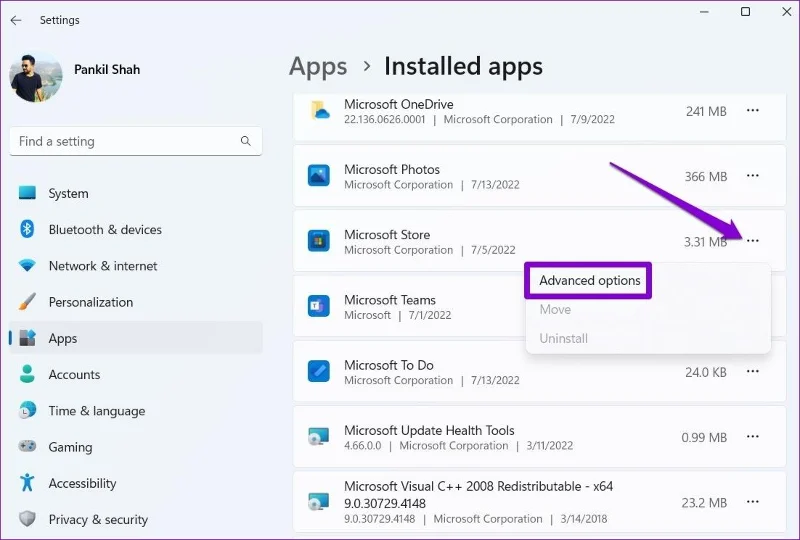Click the Installed apps heading
The width and height of the screenshot is (800, 540).
pos(463,66)
